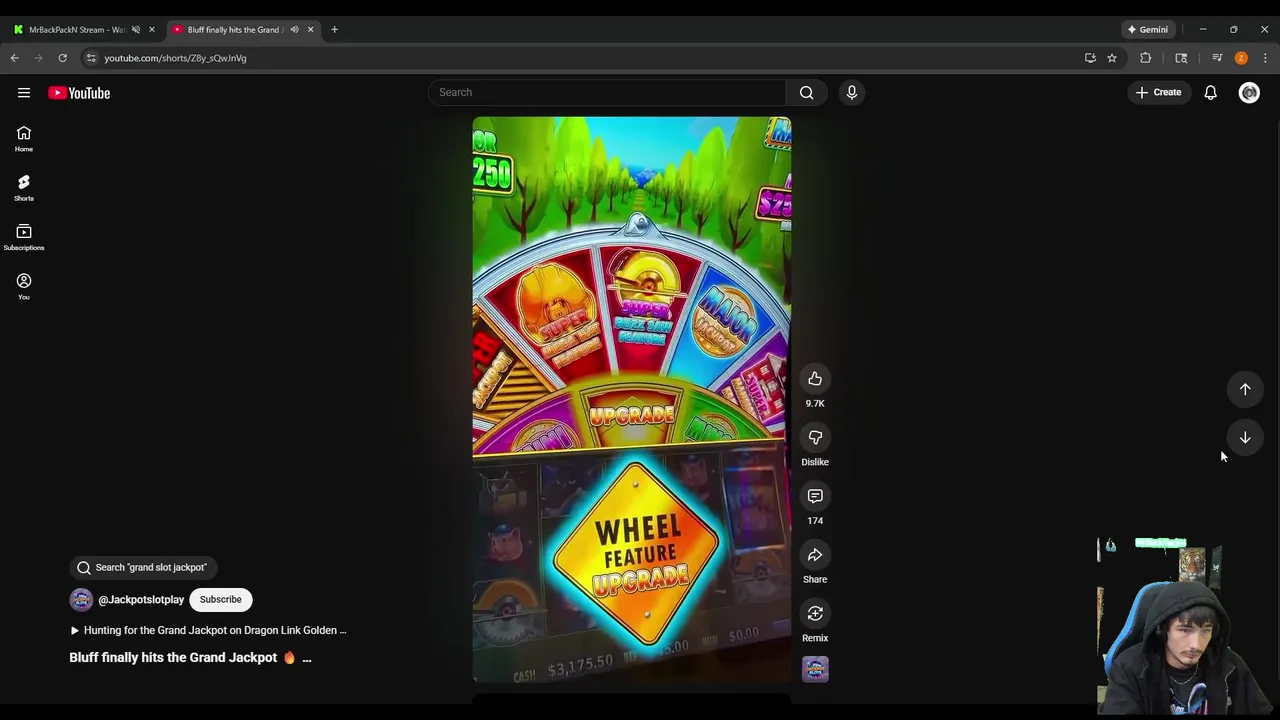Share this Short
The height and width of the screenshot is (720, 1280).
point(815,555)
